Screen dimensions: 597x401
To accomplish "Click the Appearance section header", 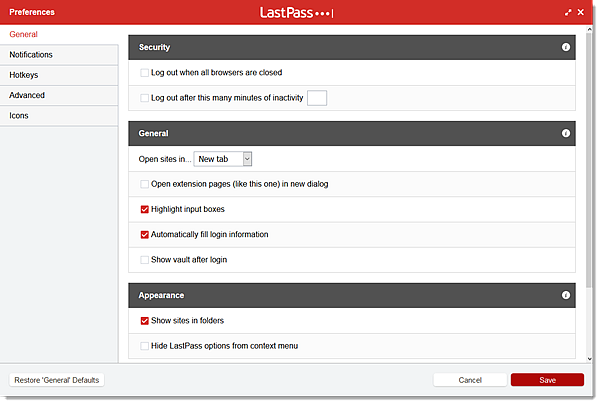I will tap(352, 295).
